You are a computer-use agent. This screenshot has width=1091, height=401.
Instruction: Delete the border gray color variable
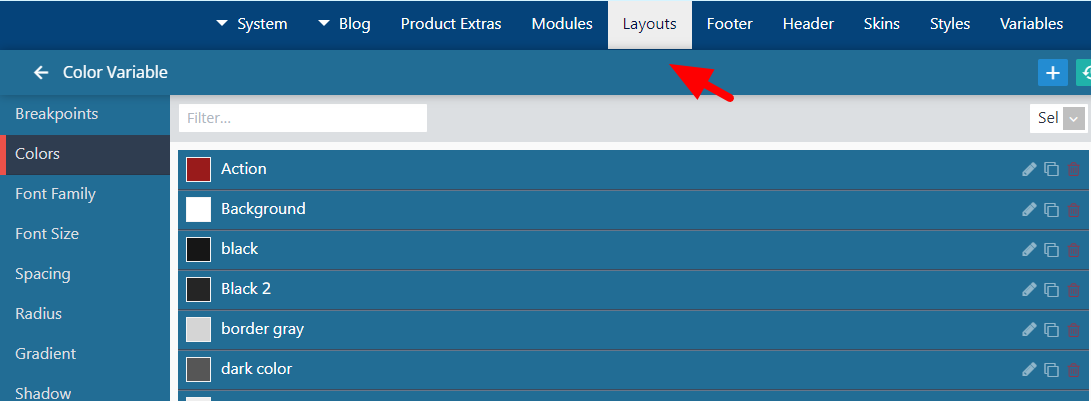tap(1074, 329)
